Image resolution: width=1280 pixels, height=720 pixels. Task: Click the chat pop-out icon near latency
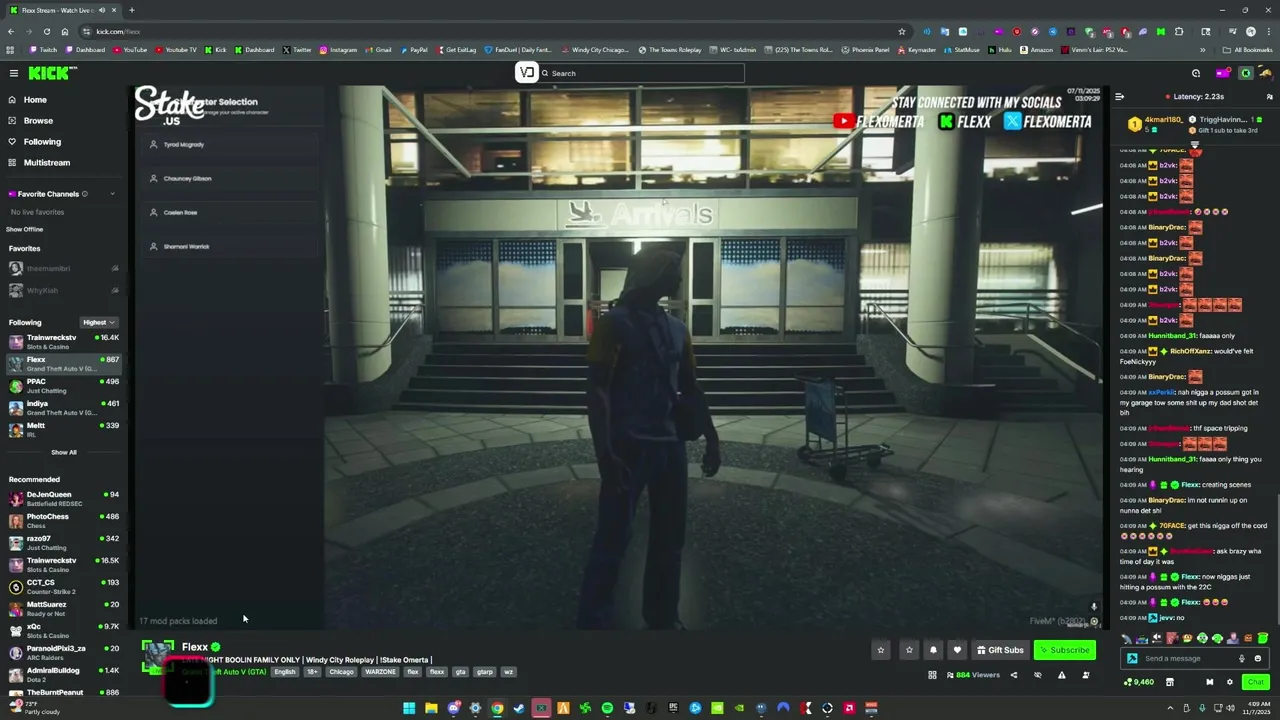1269,97
